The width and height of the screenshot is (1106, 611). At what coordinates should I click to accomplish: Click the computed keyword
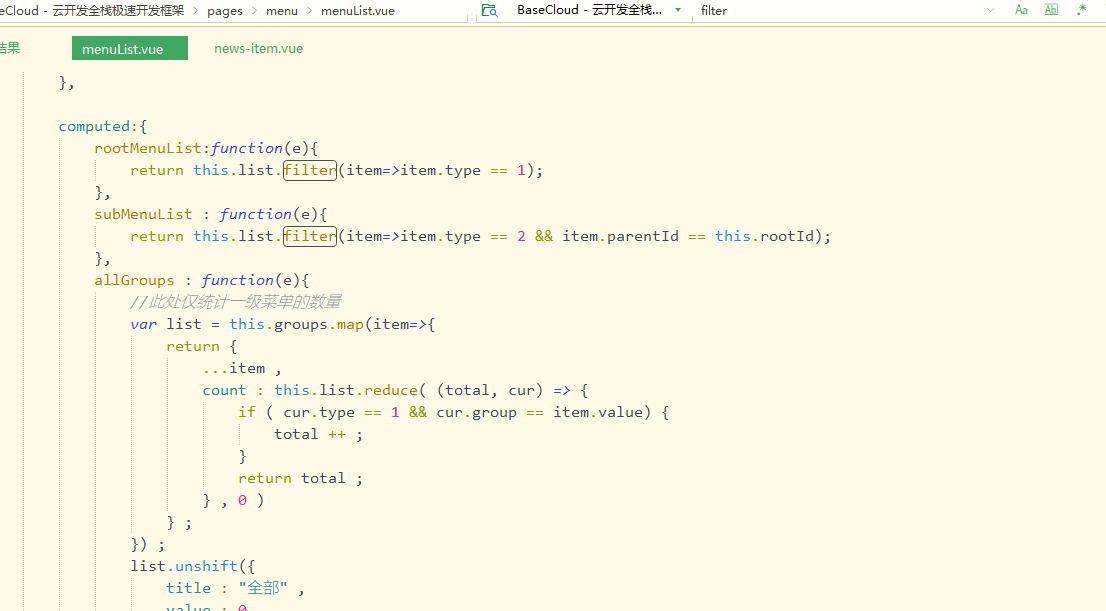coord(95,126)
